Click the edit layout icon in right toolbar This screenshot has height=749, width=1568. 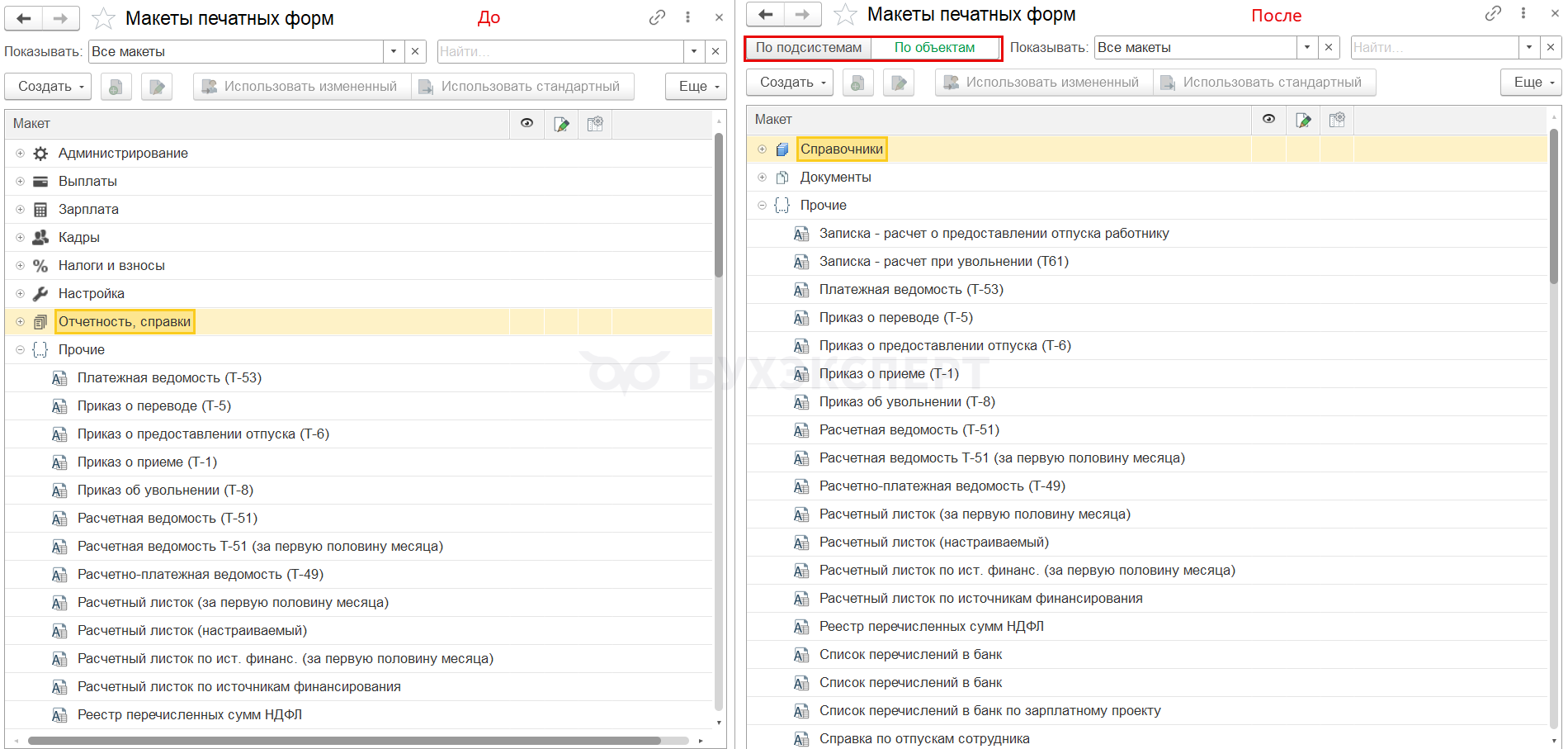point(899,82)
